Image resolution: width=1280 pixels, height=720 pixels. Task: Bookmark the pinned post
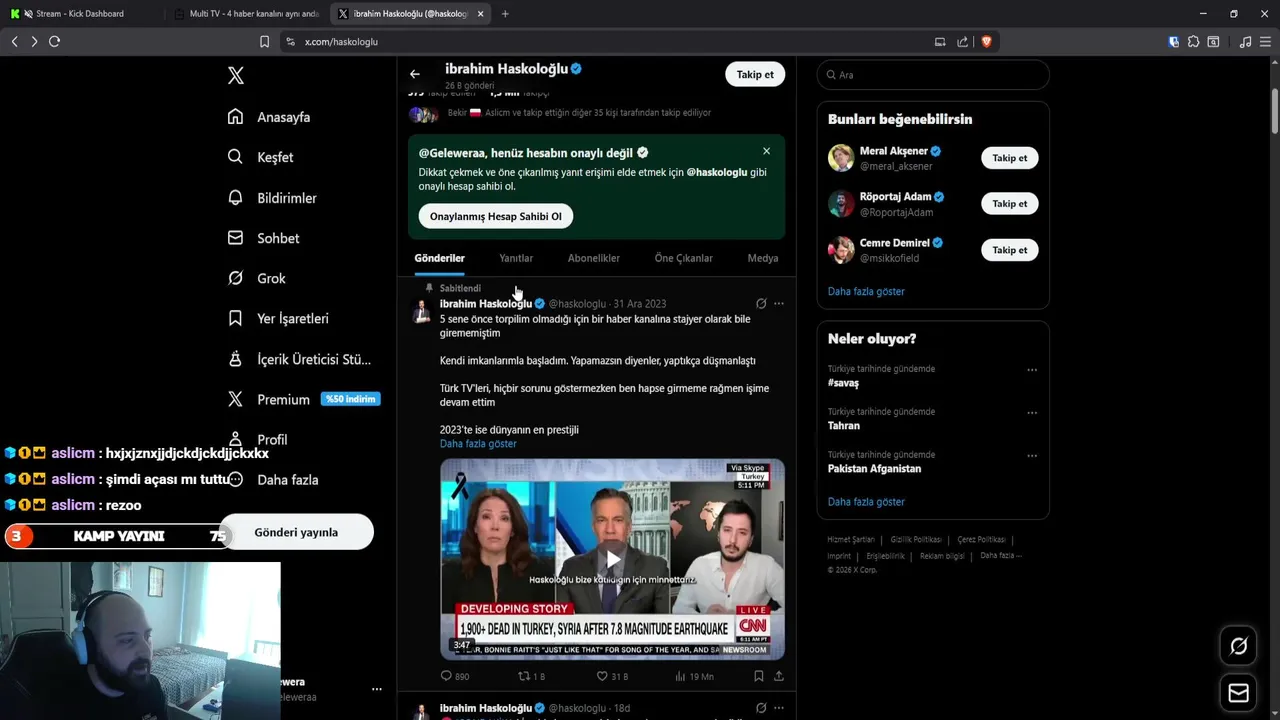(759, 676)
